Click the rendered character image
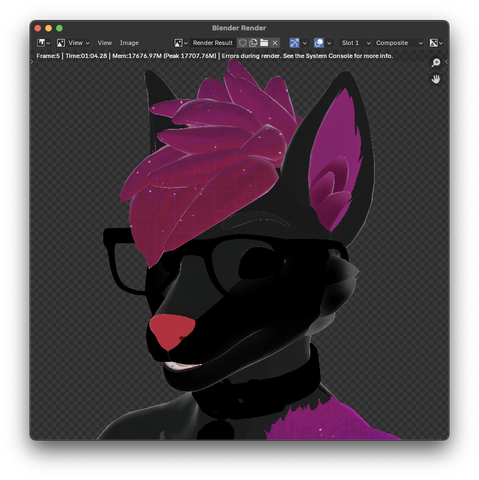 point(239,250)
